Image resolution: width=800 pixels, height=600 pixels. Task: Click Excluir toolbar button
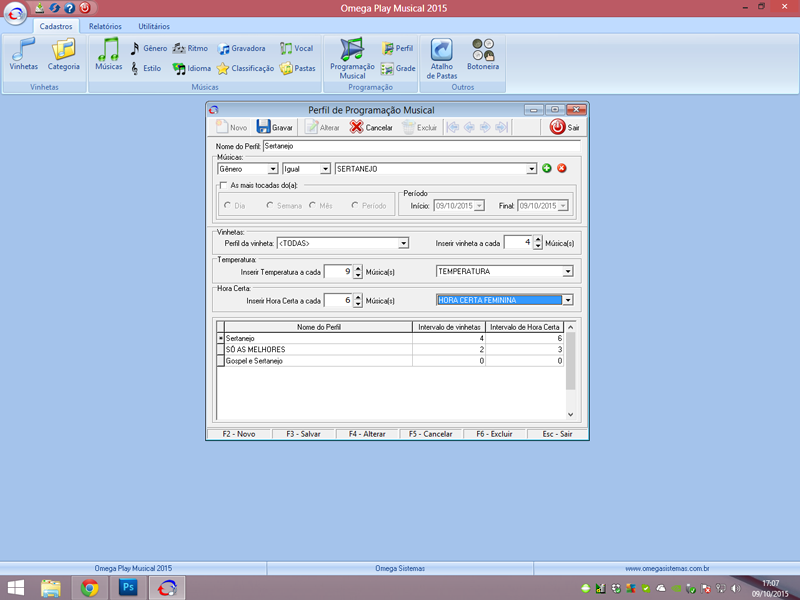[419, 127]
